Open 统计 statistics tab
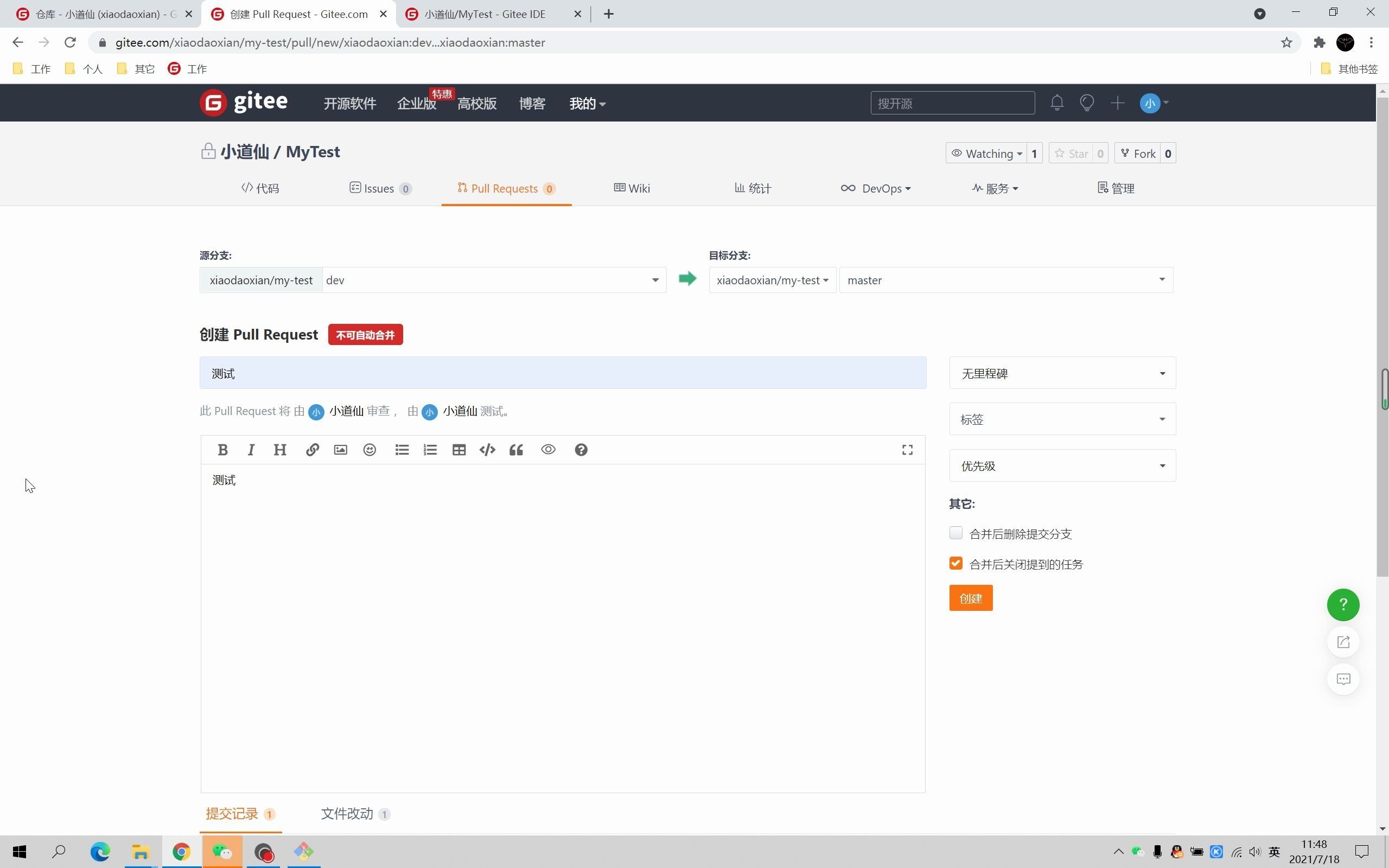Viewport: 1389px width, 868px height. click(x=753, y=188)
